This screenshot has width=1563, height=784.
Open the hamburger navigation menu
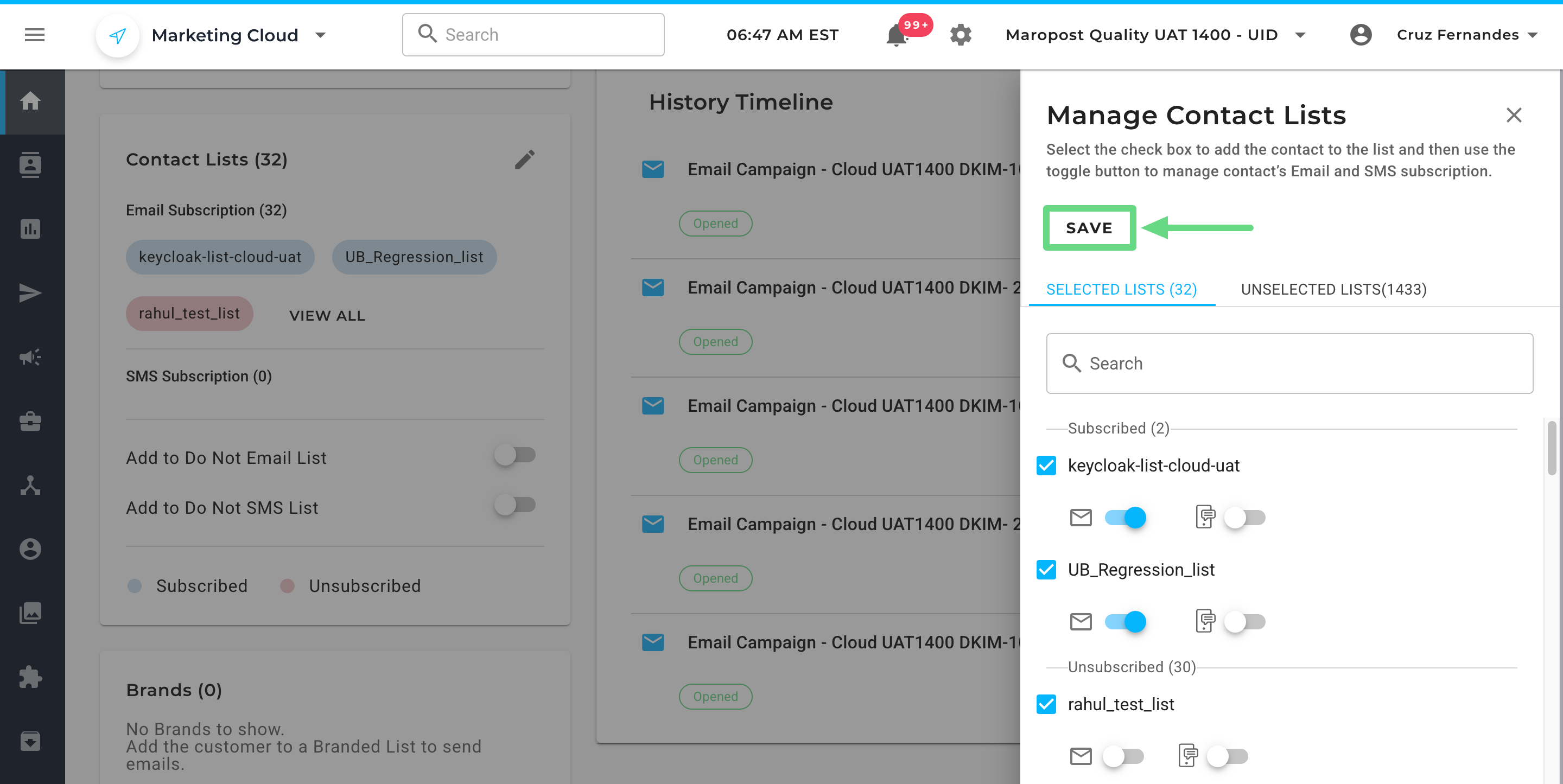(35, 35)
